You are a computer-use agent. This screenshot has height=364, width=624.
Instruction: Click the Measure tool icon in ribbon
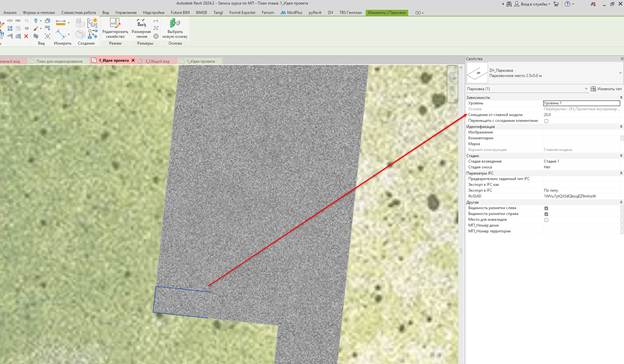[60, 35]
